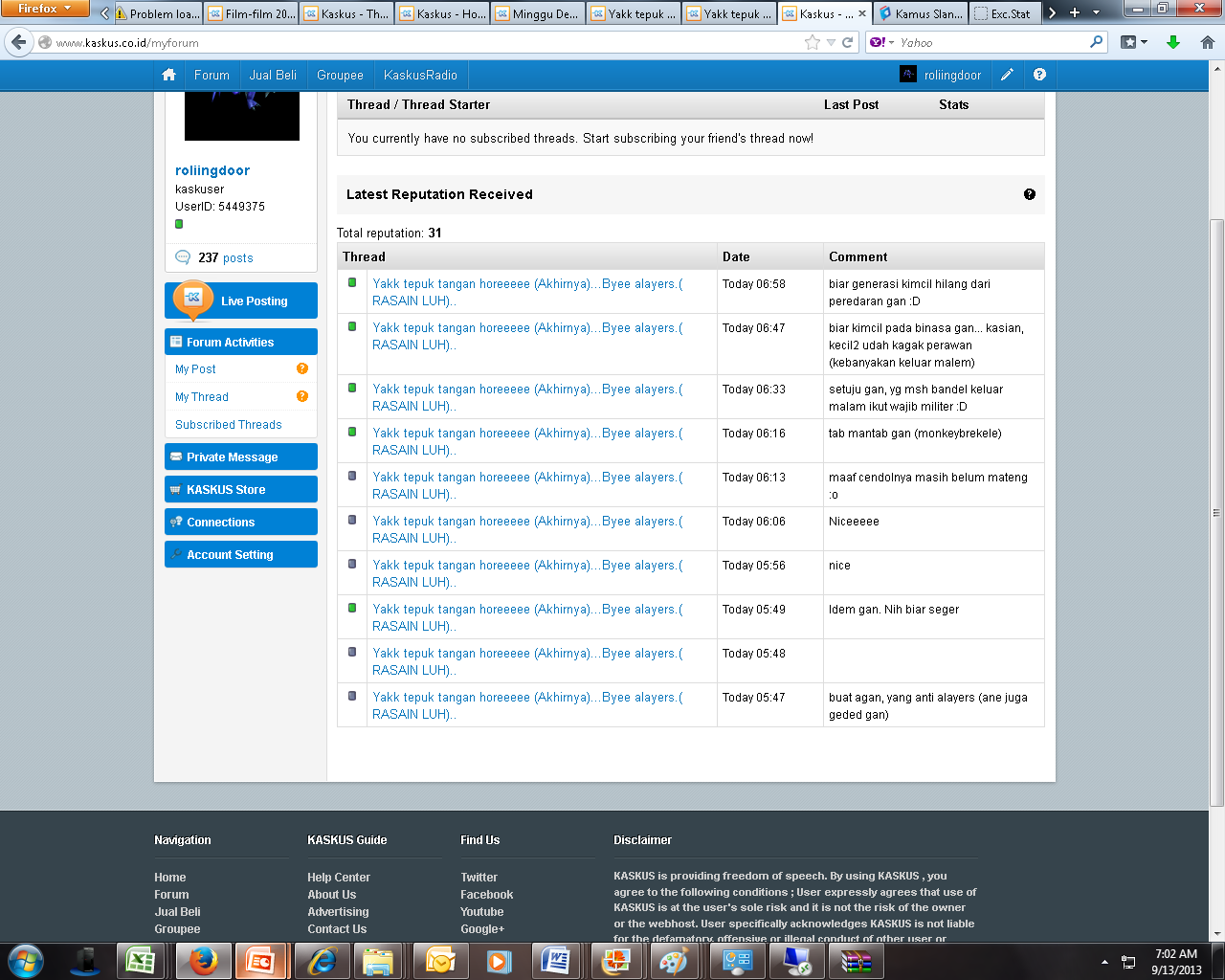Open bookmarks menu button in toolbar
Image resolution: width=1225 pixels, height=980 pixels.
coord(1133,42)
